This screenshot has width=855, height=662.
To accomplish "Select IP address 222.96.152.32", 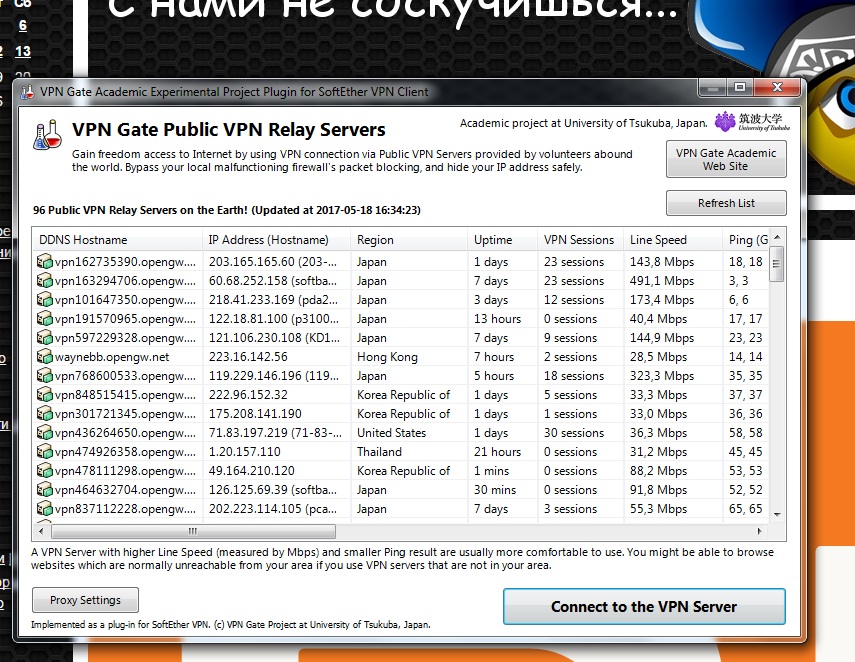I will click(248, 395).
